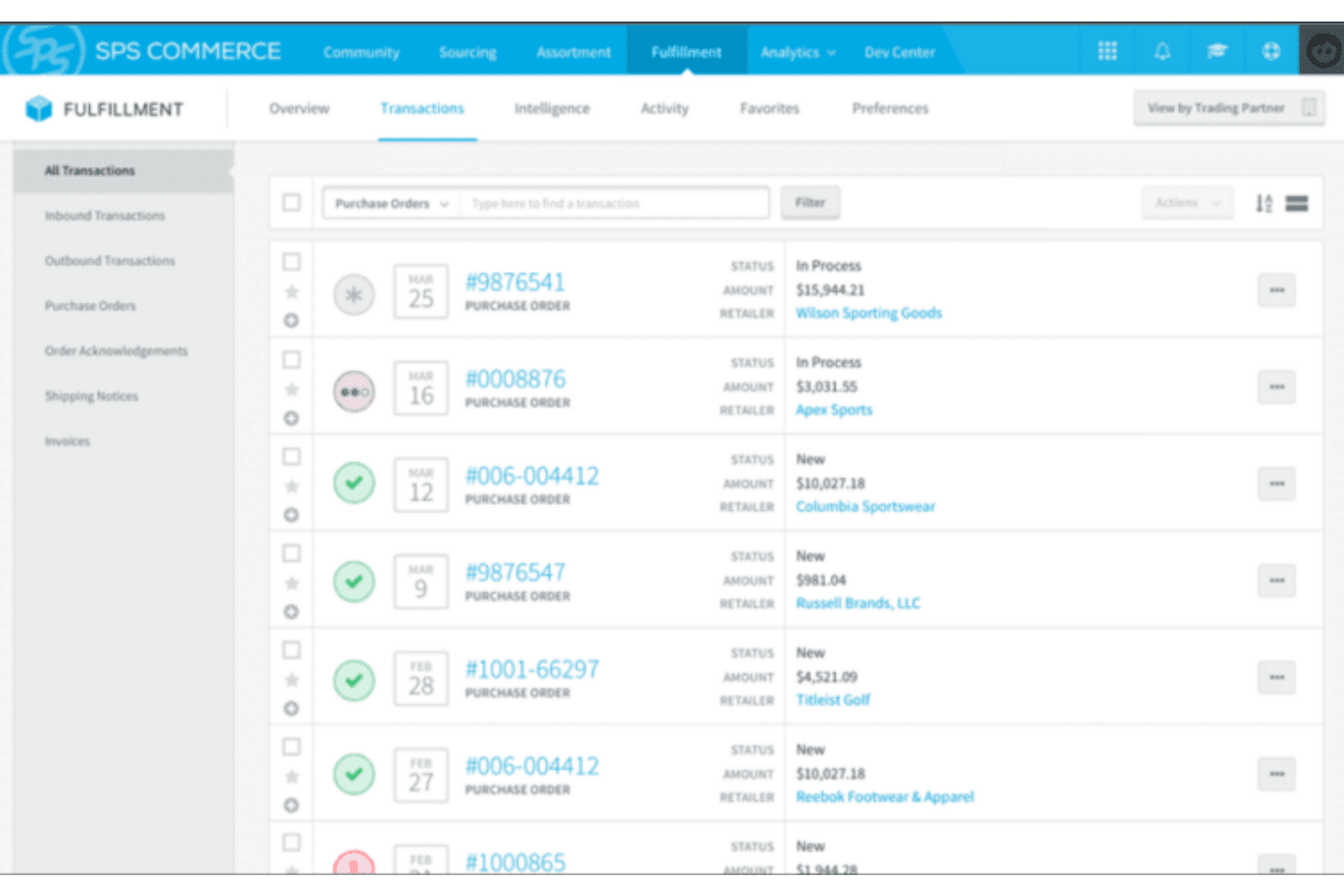The image size is (1344, 896).
Task: Open more options for Titleist Golf order
Action: 1277,677
